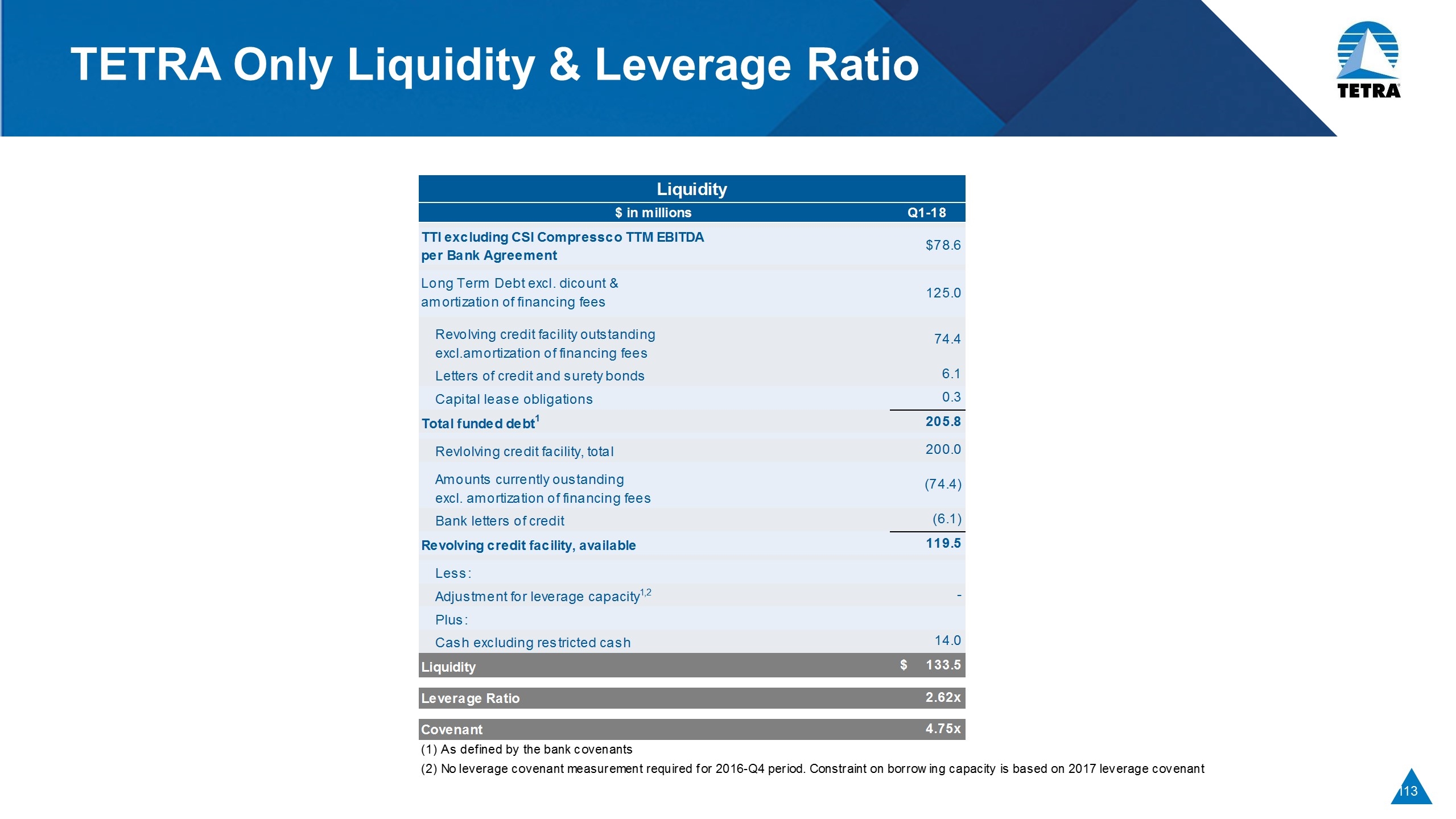Image resolution: width=1456 pixels, height=819 pixels.
Task: Click the '6.1' letters of credit value
Action: coord(951,374)
